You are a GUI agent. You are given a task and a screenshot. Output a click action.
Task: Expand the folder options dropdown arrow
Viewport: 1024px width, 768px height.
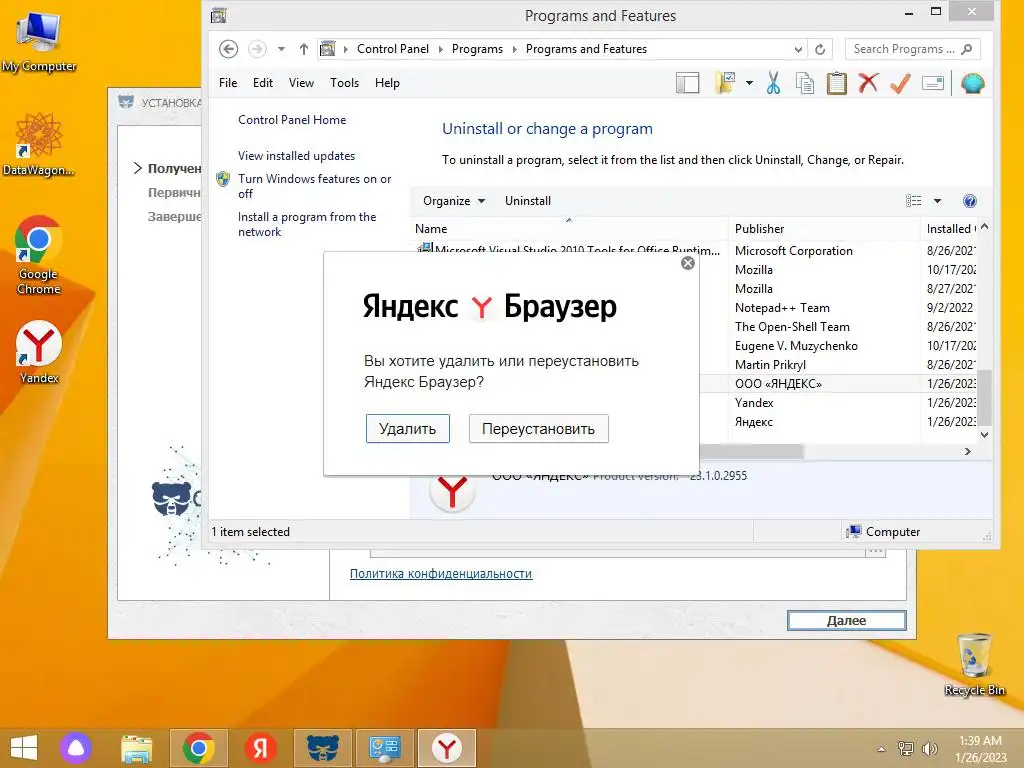pyautogui.click(x=749, y=83)
